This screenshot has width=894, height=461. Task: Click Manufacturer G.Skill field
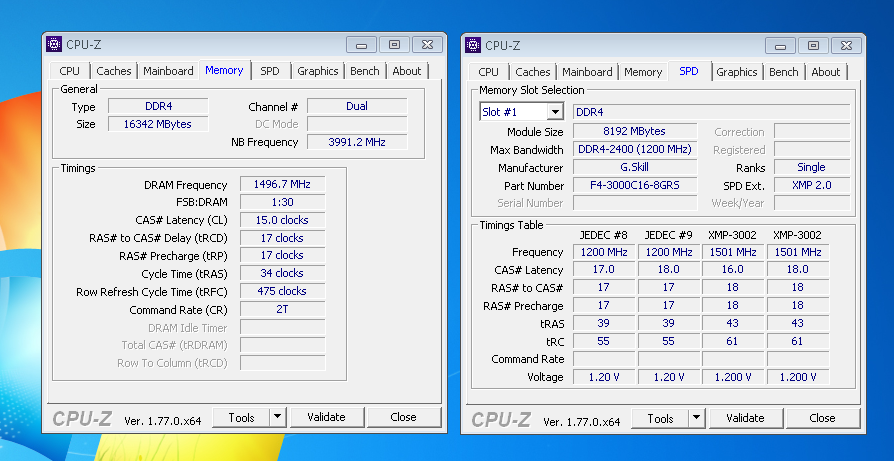tap(635, 168)
